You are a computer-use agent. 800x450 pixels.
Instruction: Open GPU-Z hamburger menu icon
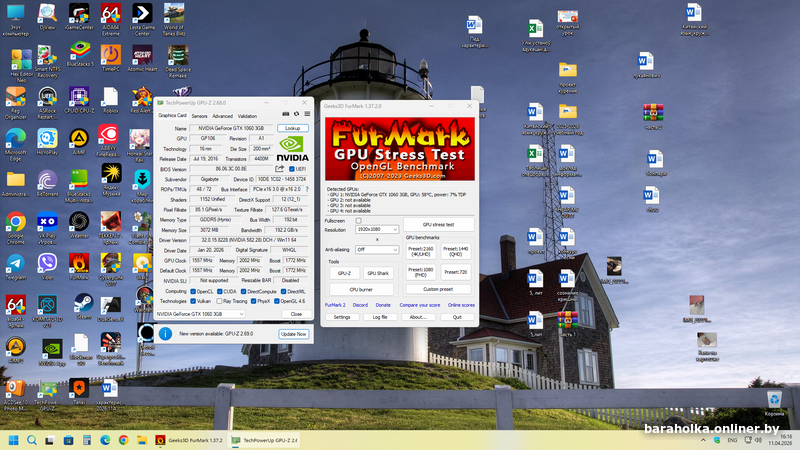307,114
